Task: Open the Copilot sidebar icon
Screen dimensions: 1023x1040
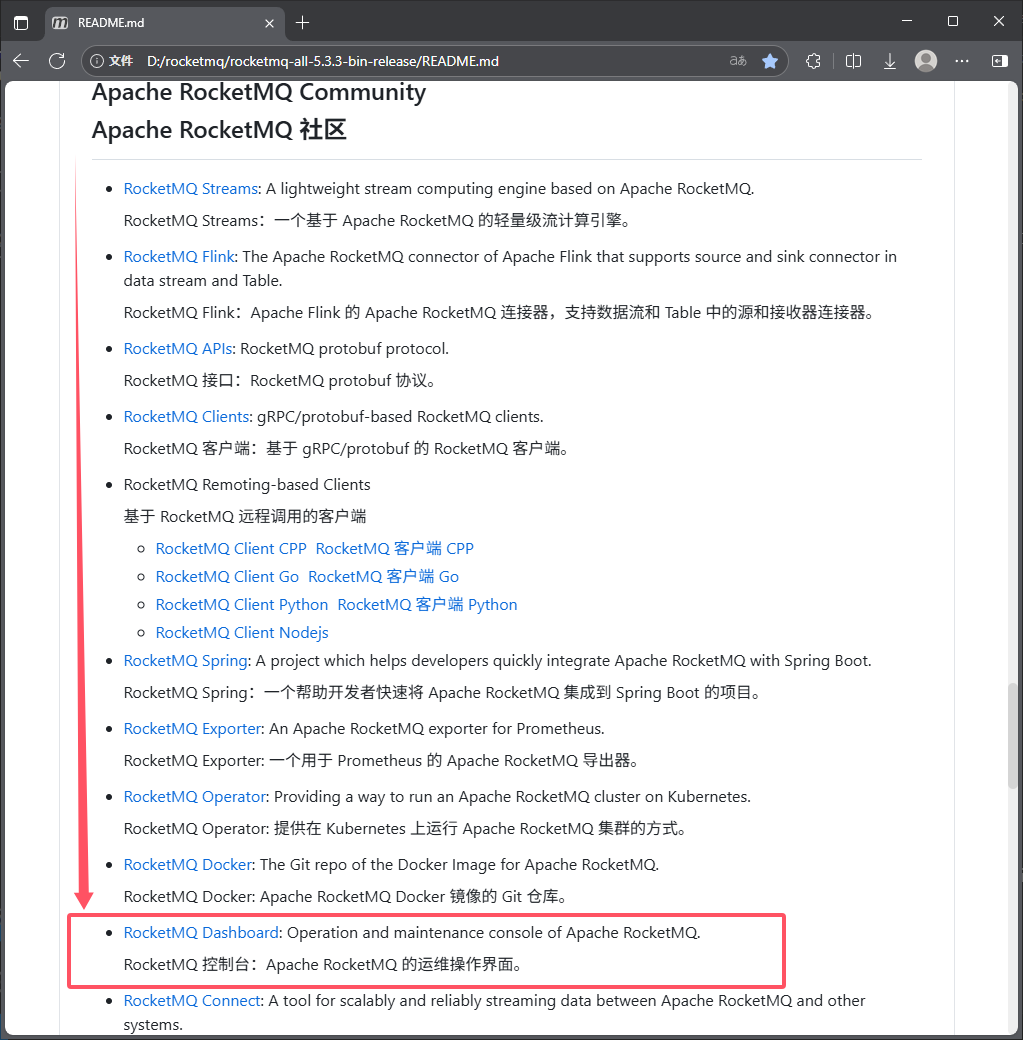Action: [998, 60]
